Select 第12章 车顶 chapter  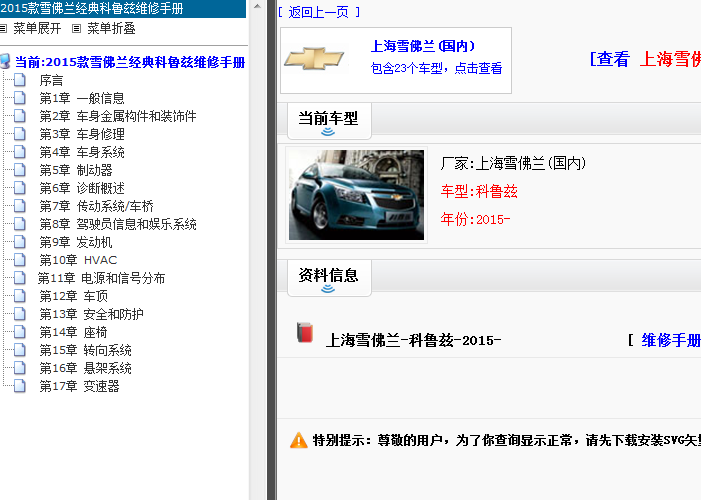(73, 296)
